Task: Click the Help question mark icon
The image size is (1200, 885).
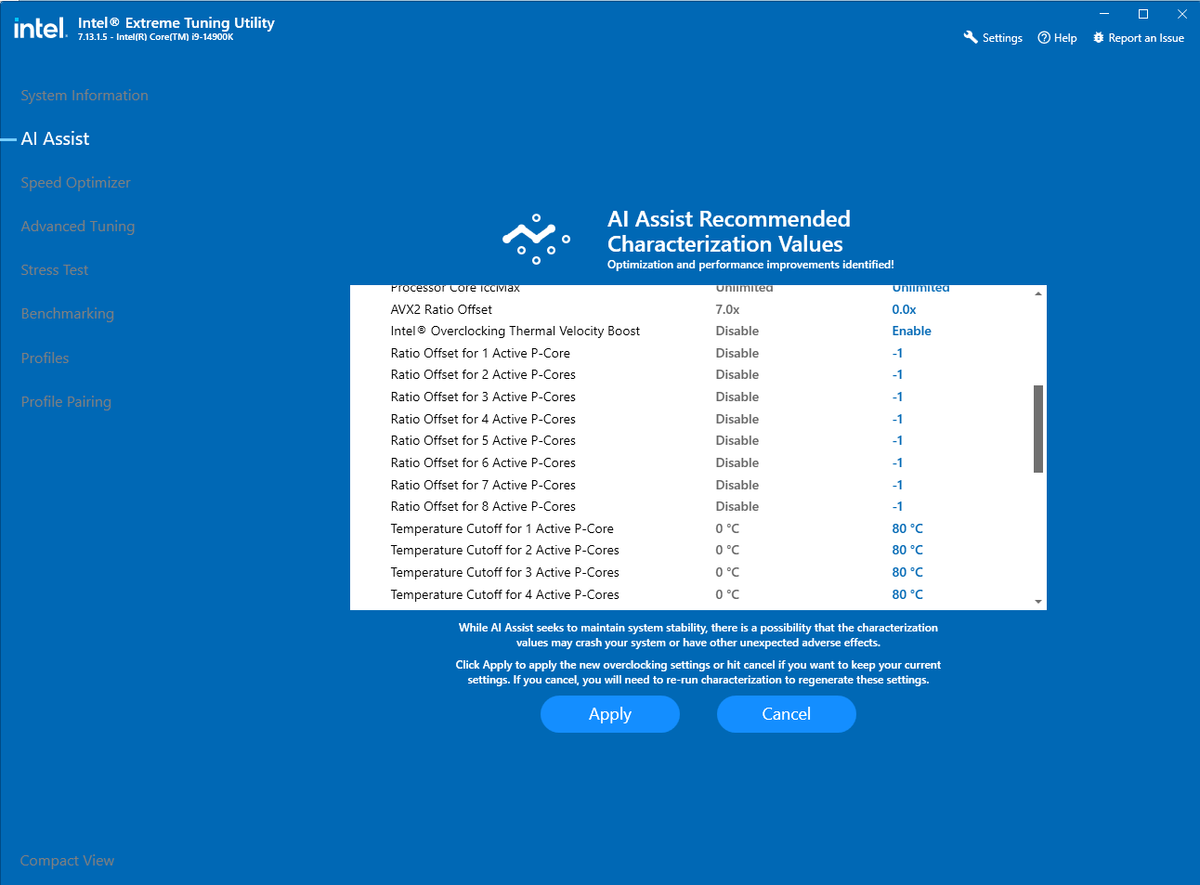Action: [1044, 38]
